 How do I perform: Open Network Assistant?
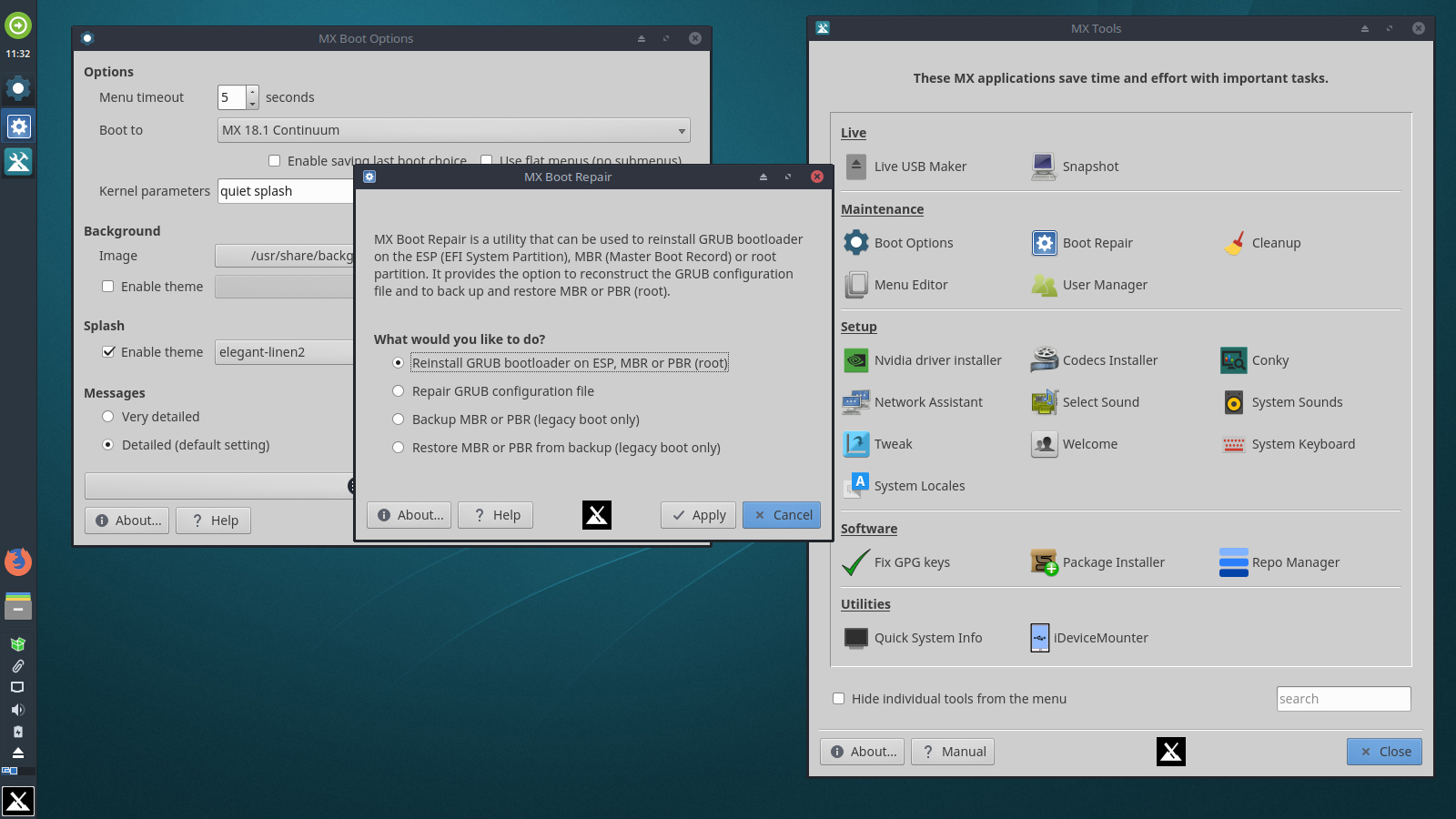(x=913, y=402)
